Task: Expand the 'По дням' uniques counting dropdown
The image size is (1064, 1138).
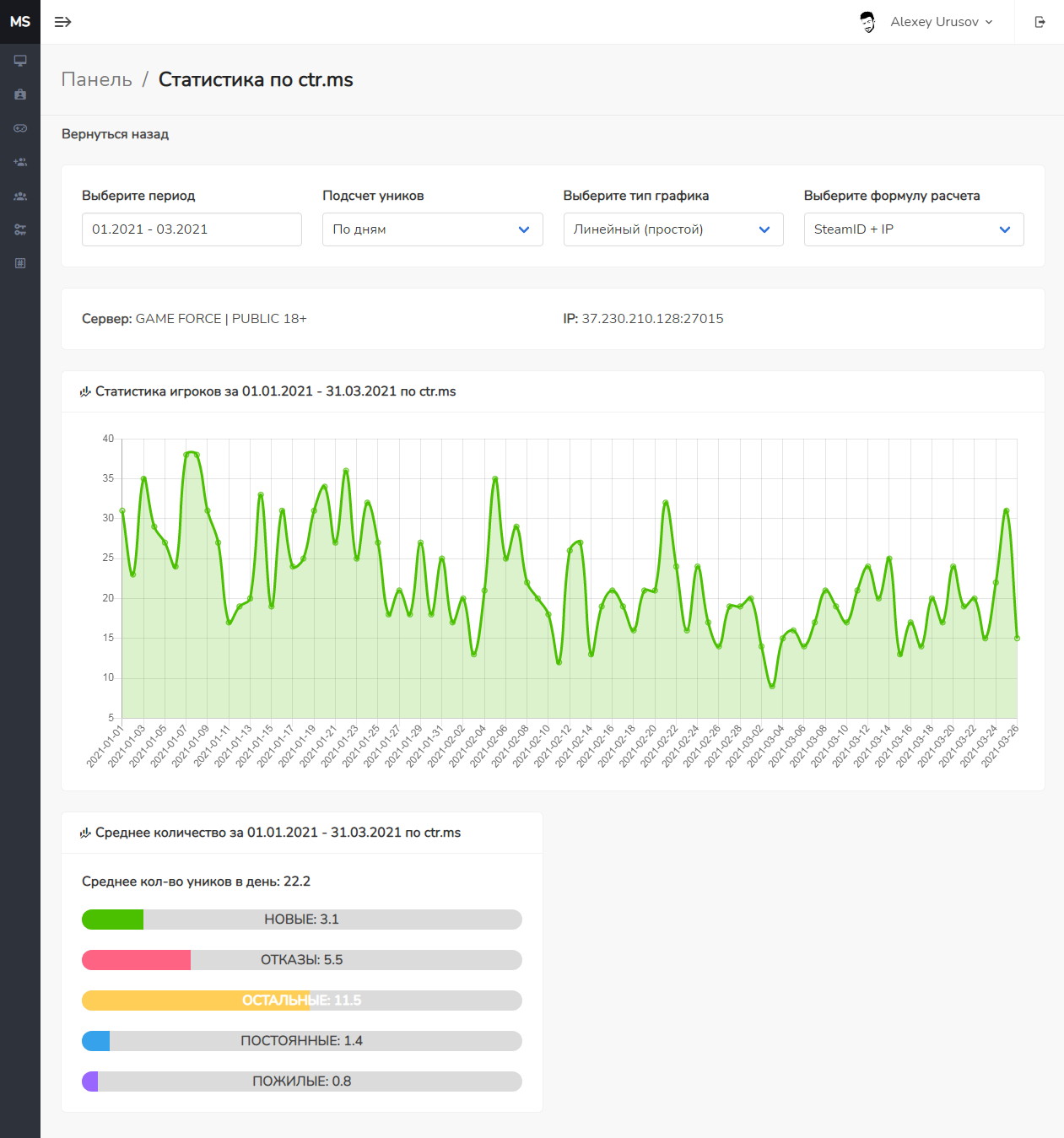Action: pos(432,229)
